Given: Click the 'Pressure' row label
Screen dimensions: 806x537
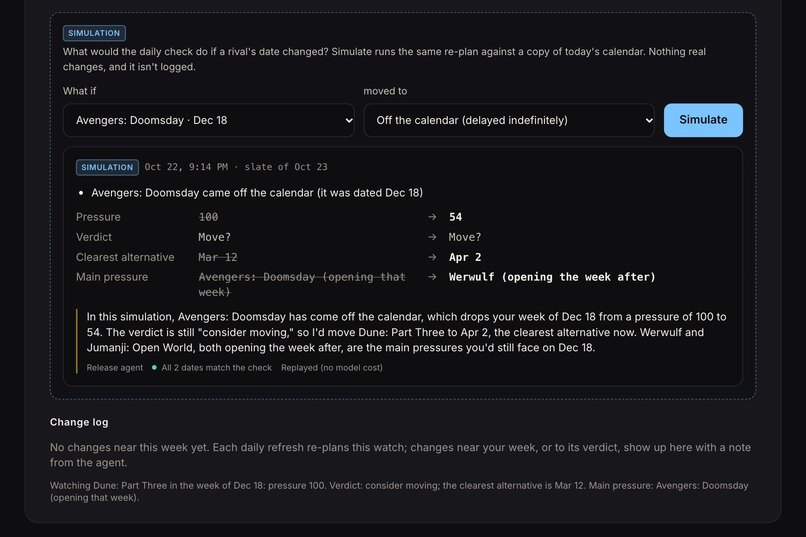Looking at the screenshot, I should point(98,217).
